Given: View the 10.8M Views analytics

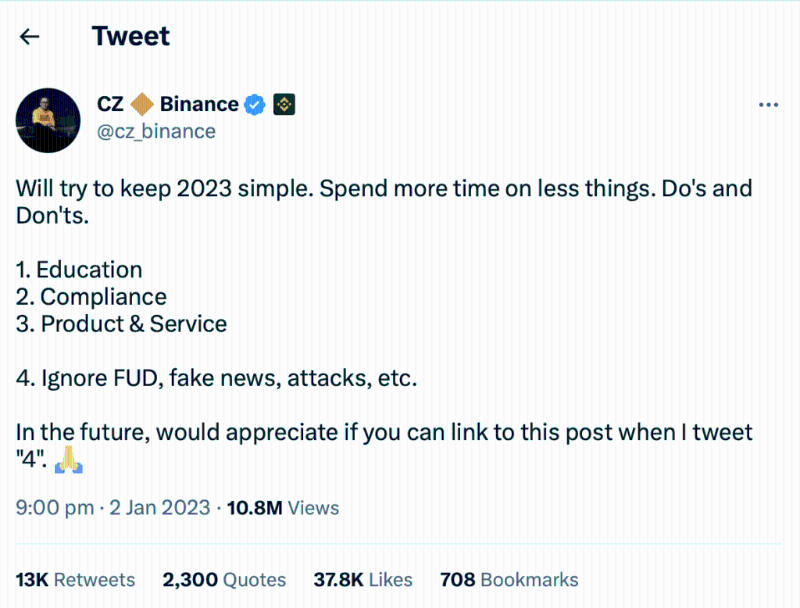Looking at the screenshot, I should coord(283,508).
